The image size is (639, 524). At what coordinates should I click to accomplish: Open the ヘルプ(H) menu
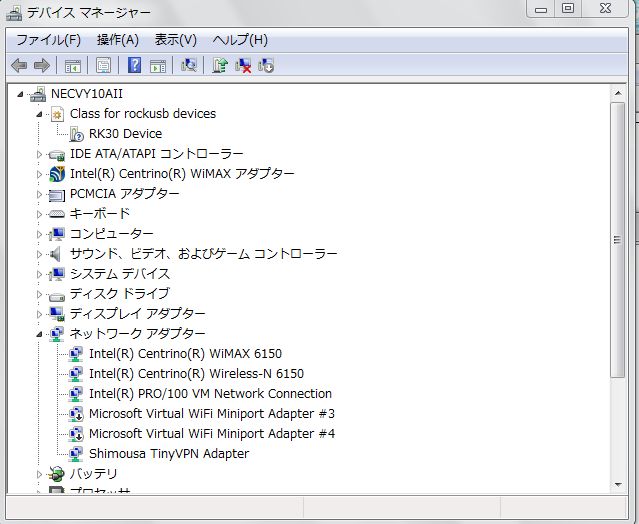(240, 40)
